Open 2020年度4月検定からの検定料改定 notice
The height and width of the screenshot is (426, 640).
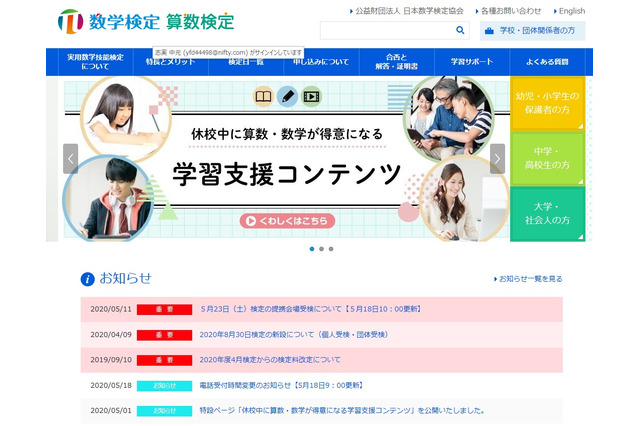[270, 360]
